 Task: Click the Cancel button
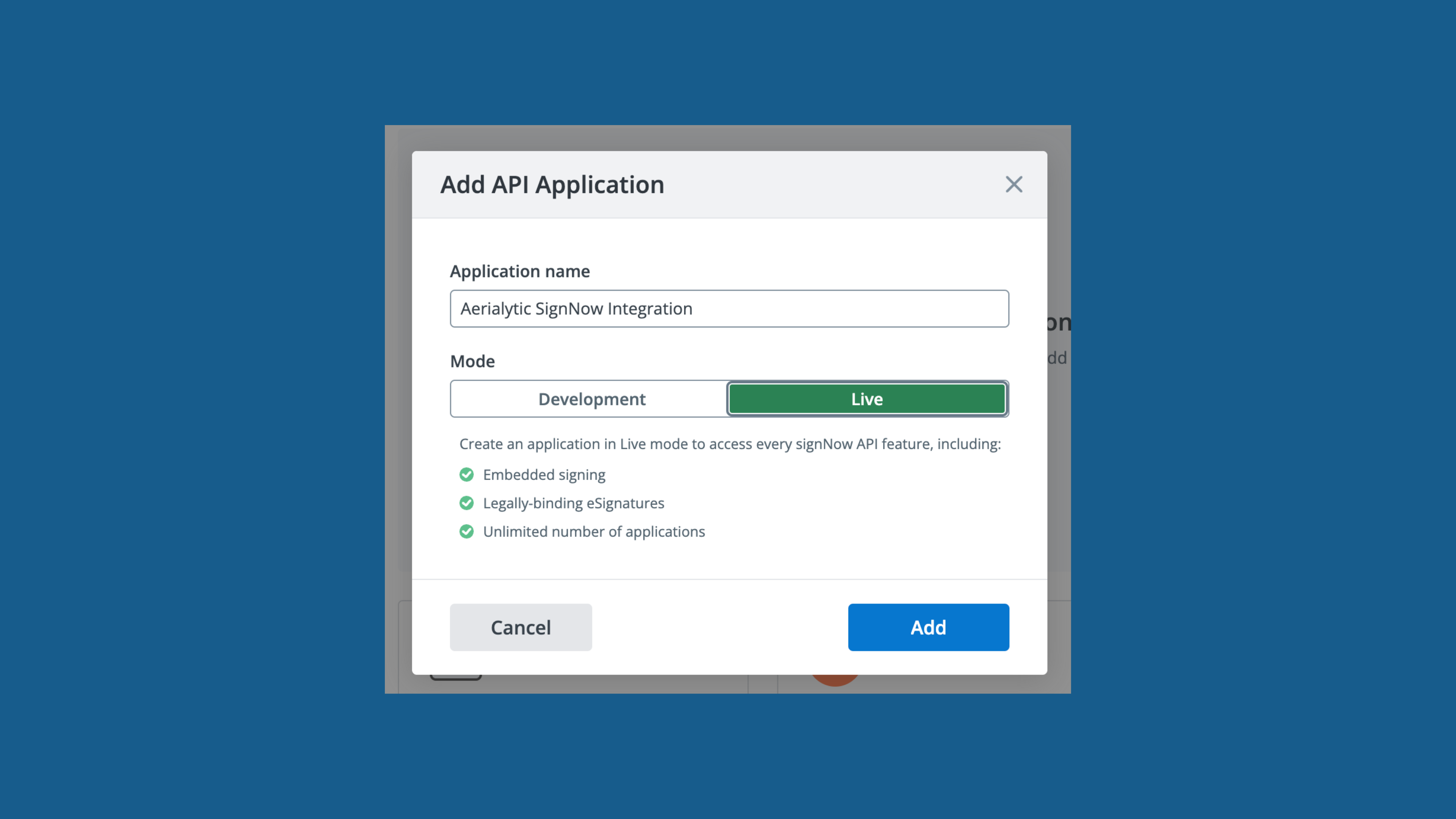(521, 628)
